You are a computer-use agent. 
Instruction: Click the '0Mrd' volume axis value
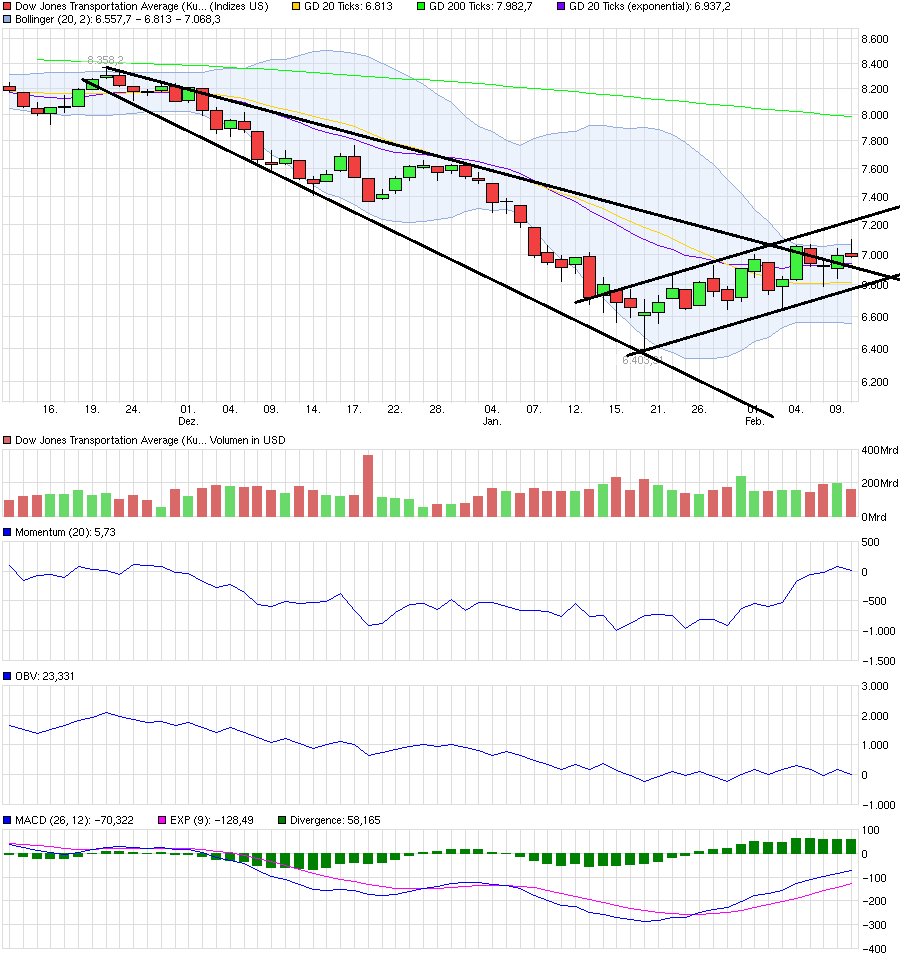click(874, 517)
